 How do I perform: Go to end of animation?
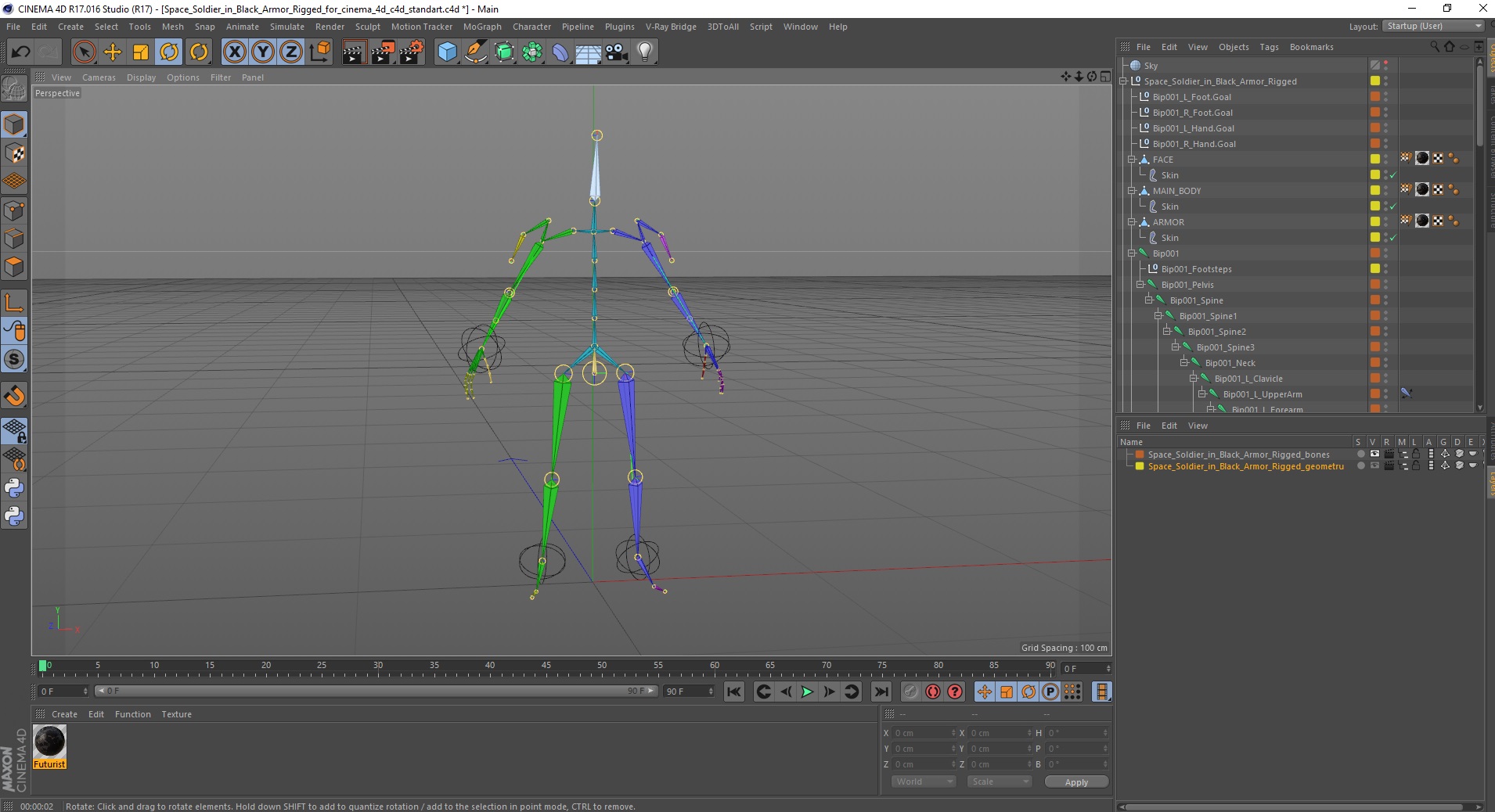tap(881, 692)
